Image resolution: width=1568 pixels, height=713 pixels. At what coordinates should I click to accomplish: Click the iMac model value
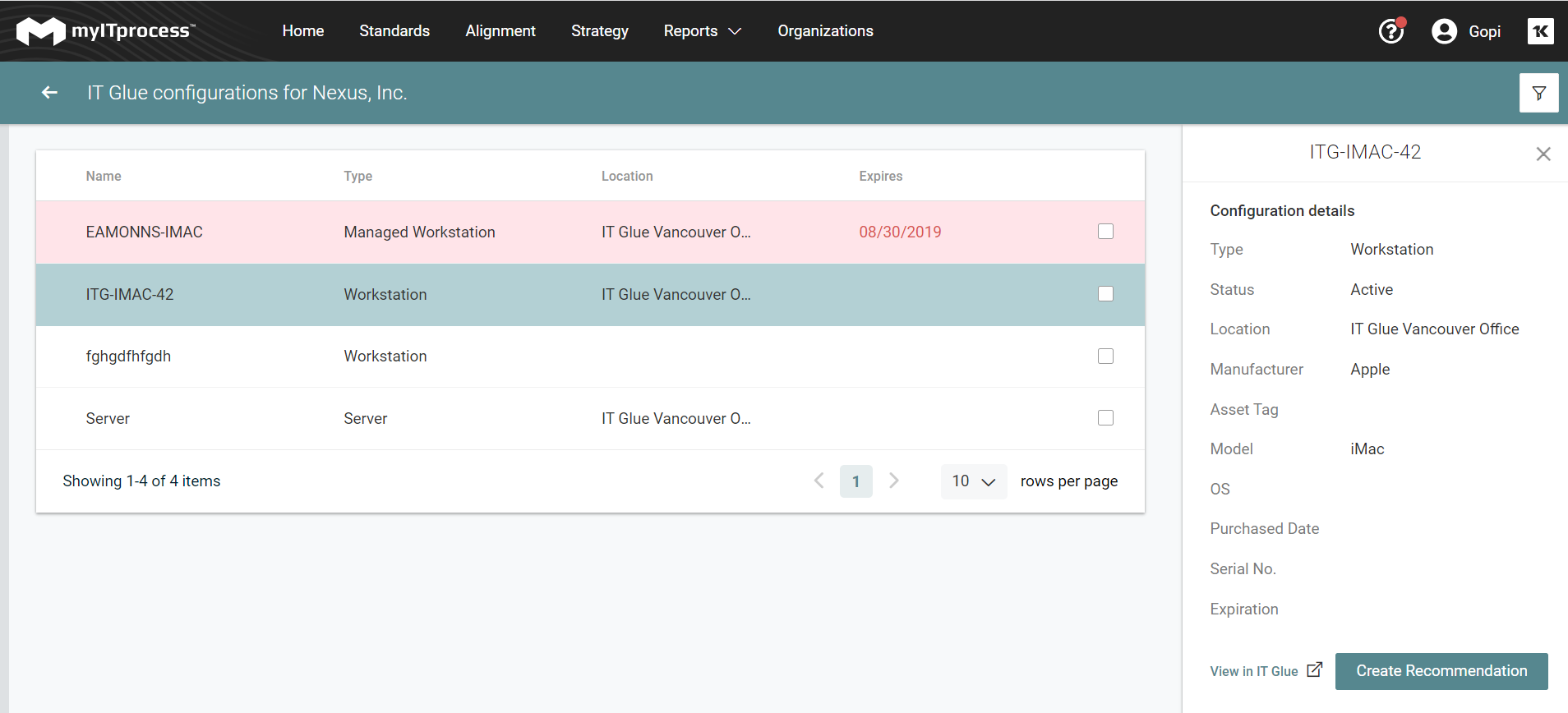tap(1367, 449)
